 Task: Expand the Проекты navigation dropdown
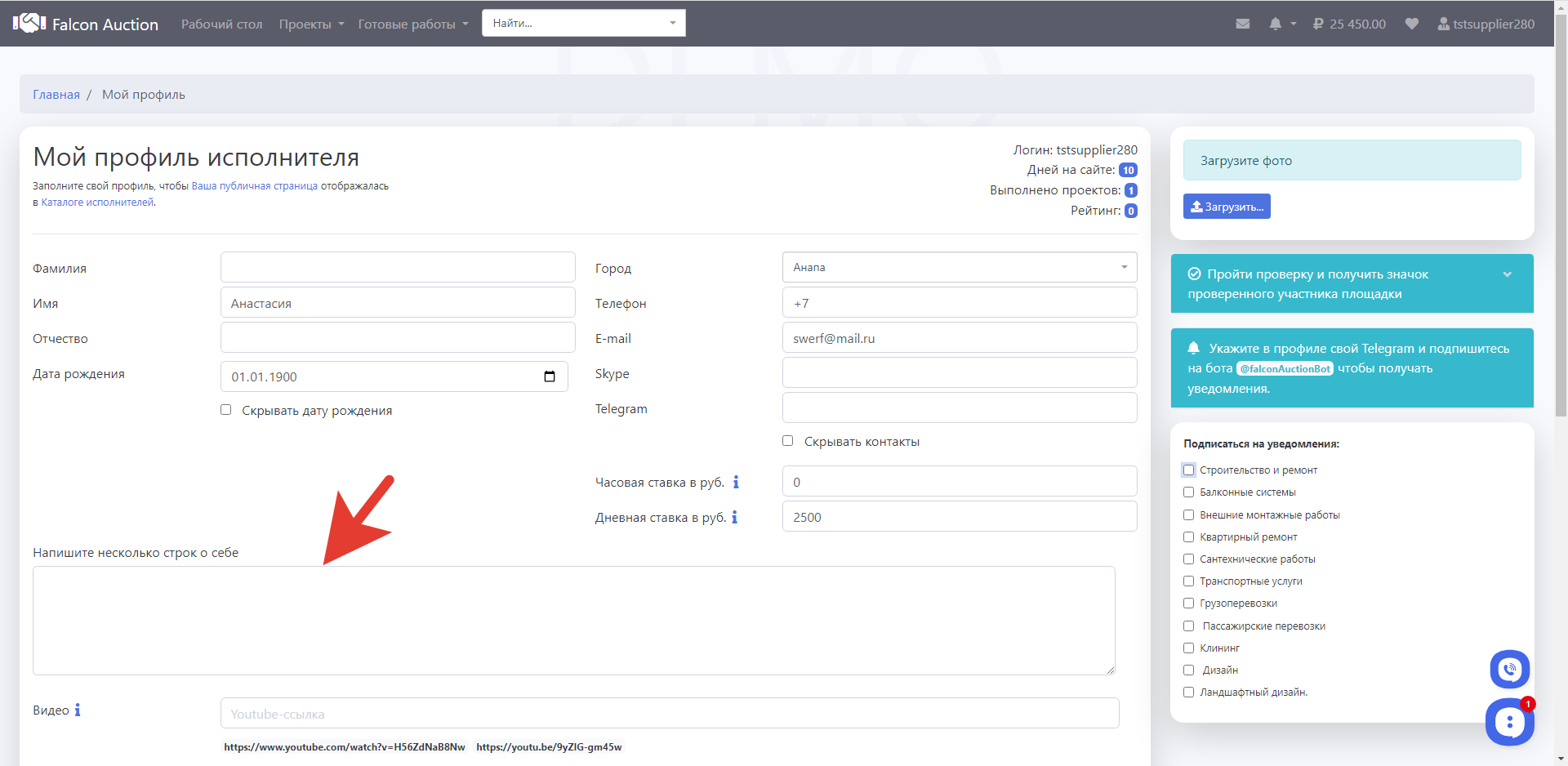tap(311, 24)
